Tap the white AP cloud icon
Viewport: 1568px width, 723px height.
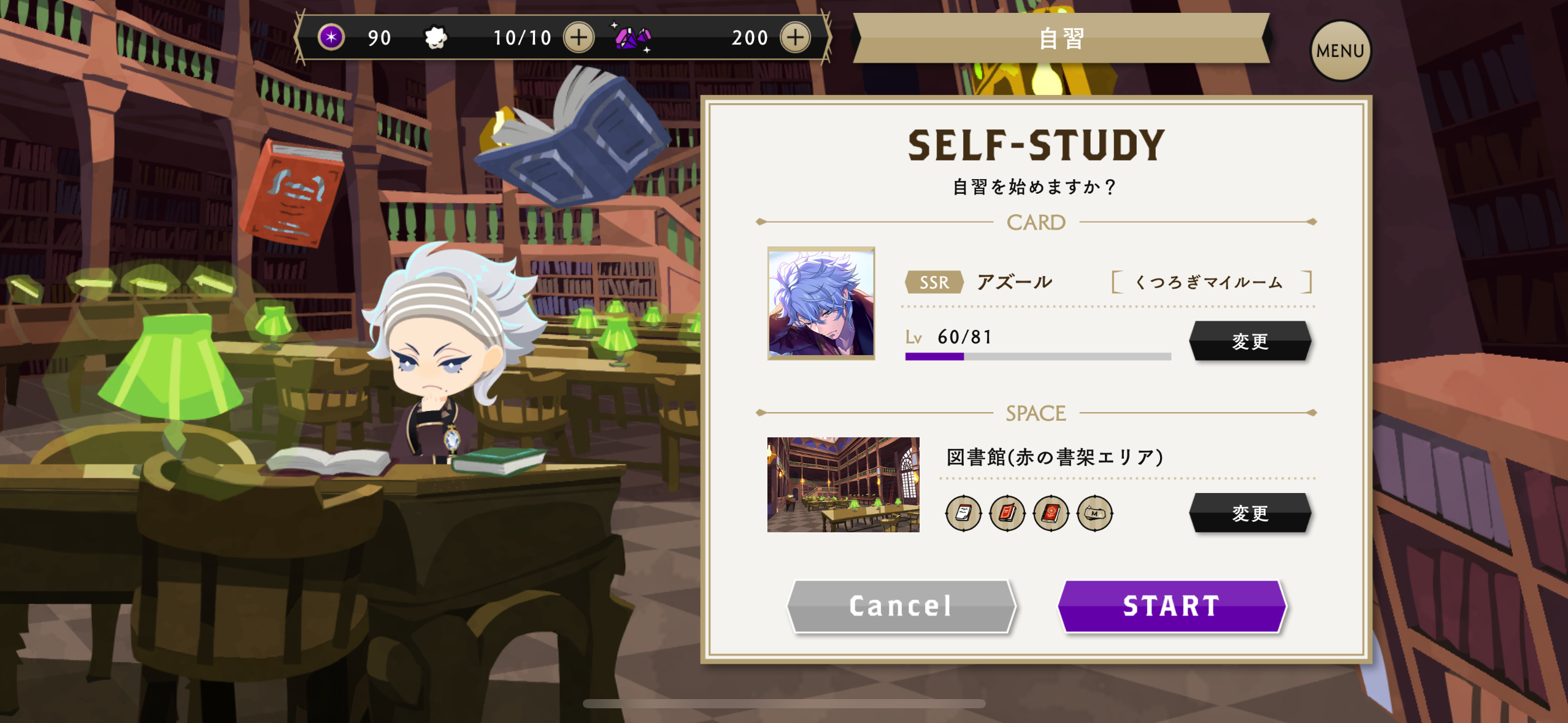pos(436,37)
